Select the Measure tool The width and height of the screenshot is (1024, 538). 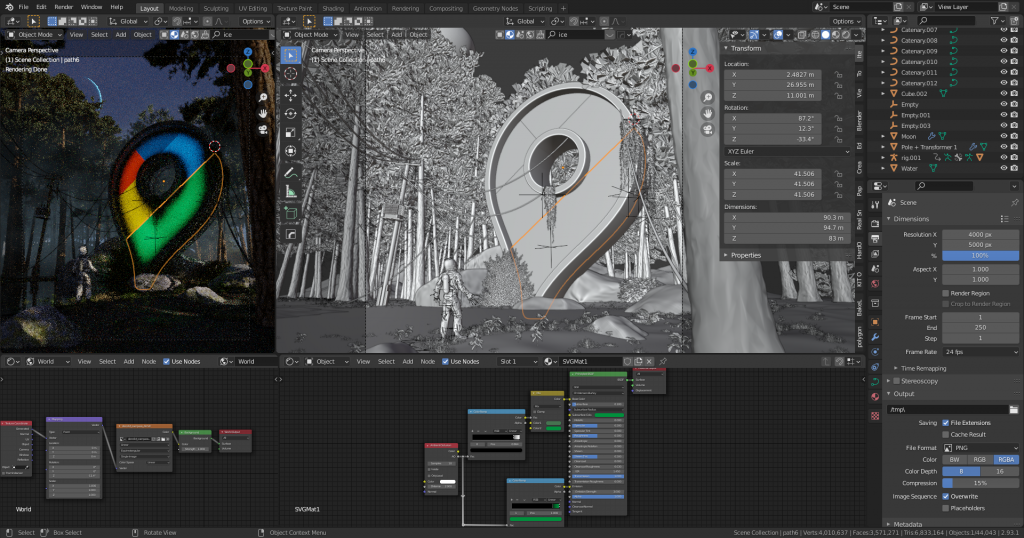tap(291, 191)
